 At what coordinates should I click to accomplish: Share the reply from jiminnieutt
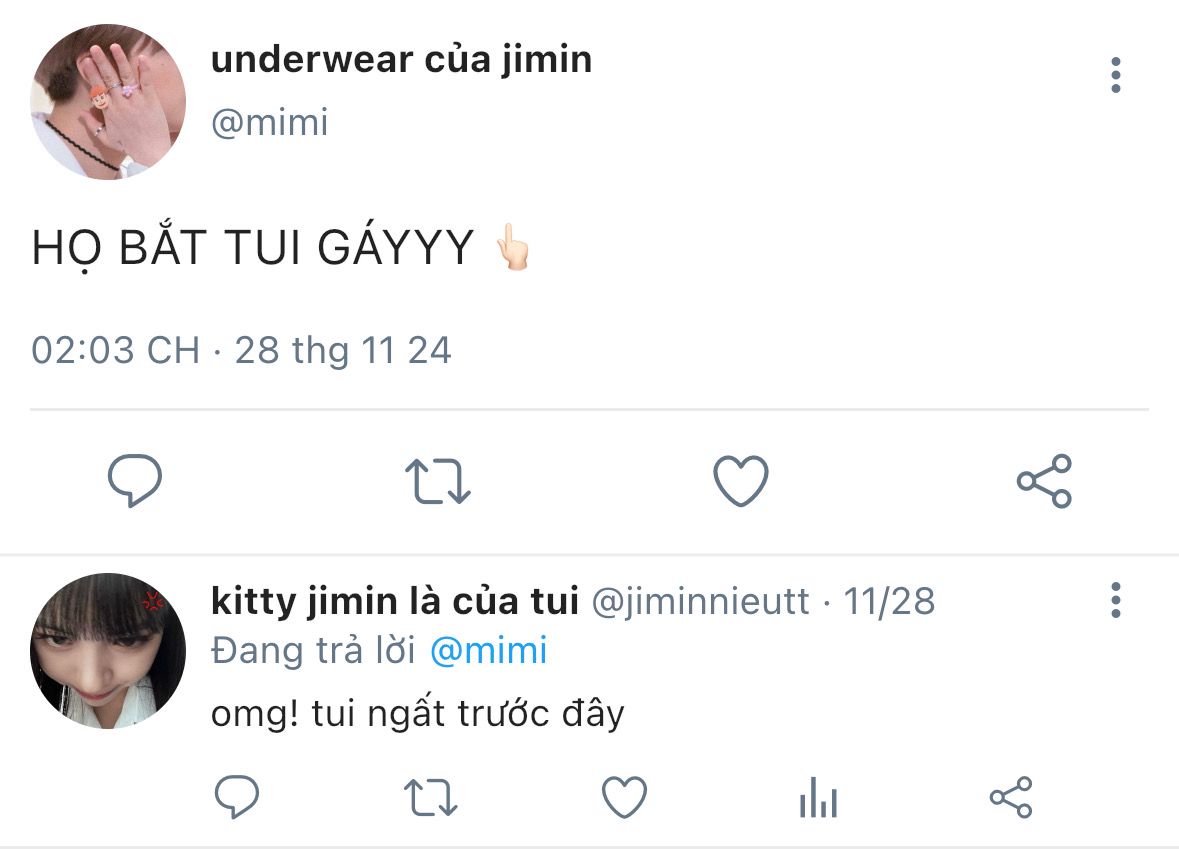coord(1010,798)
